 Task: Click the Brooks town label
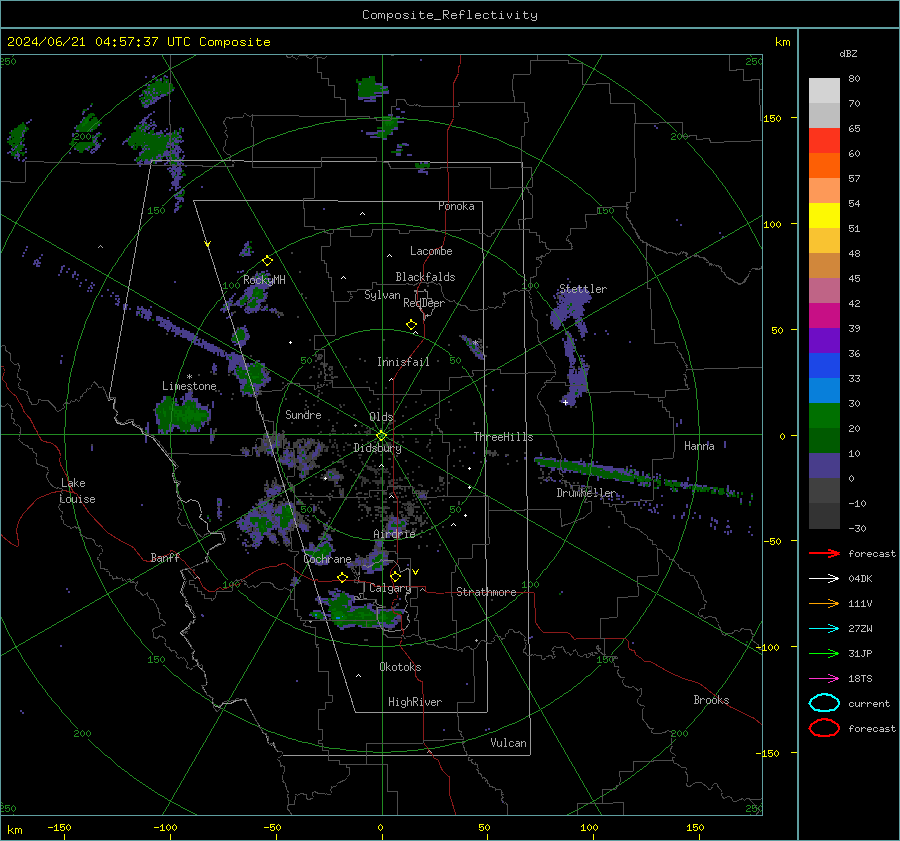pos(711,700)
